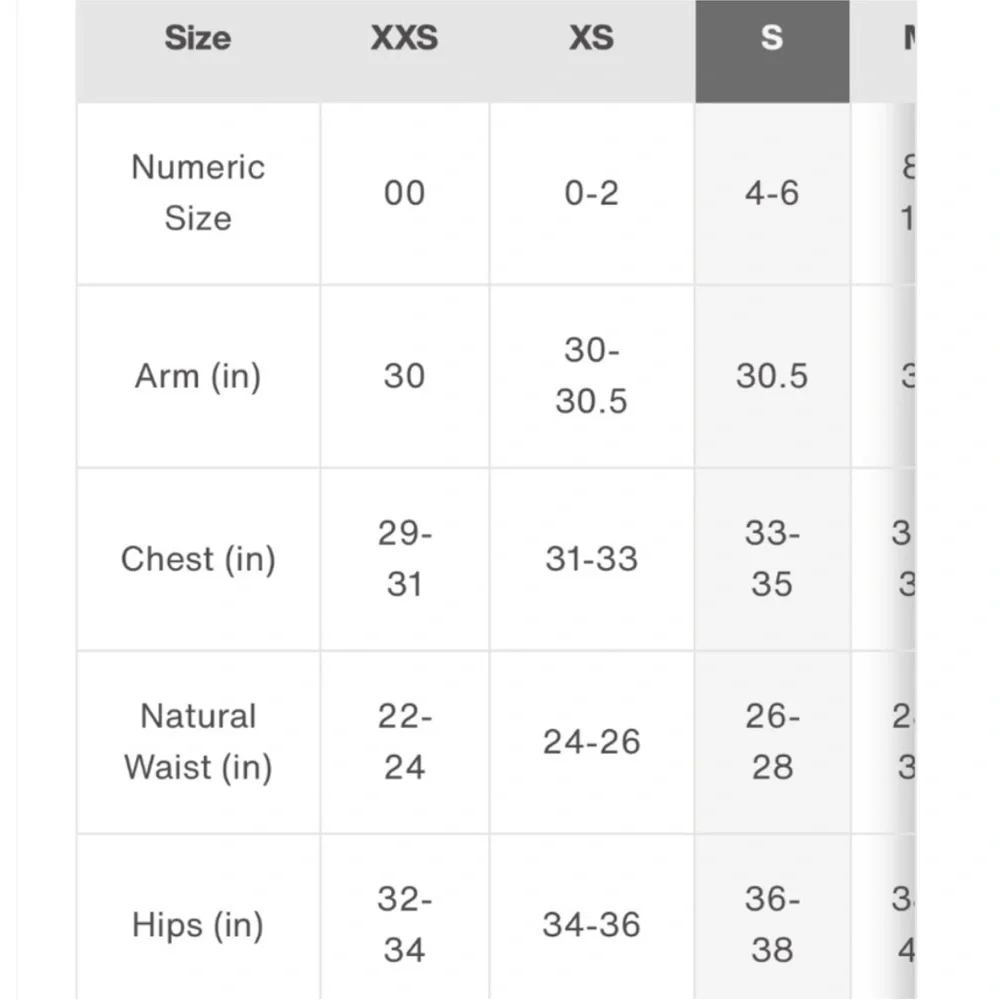Click the S numeric size 4-6 cell

[771, 193]
